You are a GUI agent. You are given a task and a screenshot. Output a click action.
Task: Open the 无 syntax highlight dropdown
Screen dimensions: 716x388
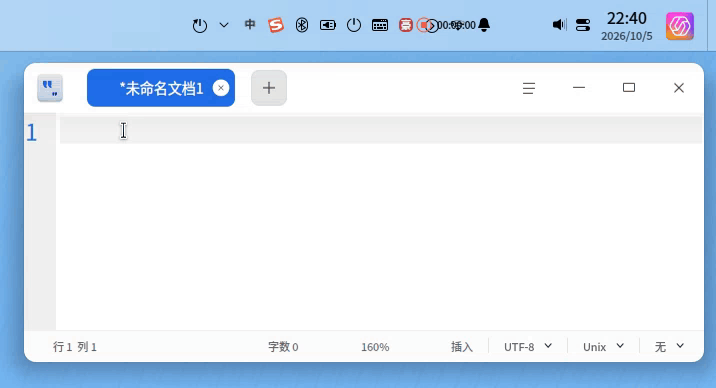tap(669, 347)
